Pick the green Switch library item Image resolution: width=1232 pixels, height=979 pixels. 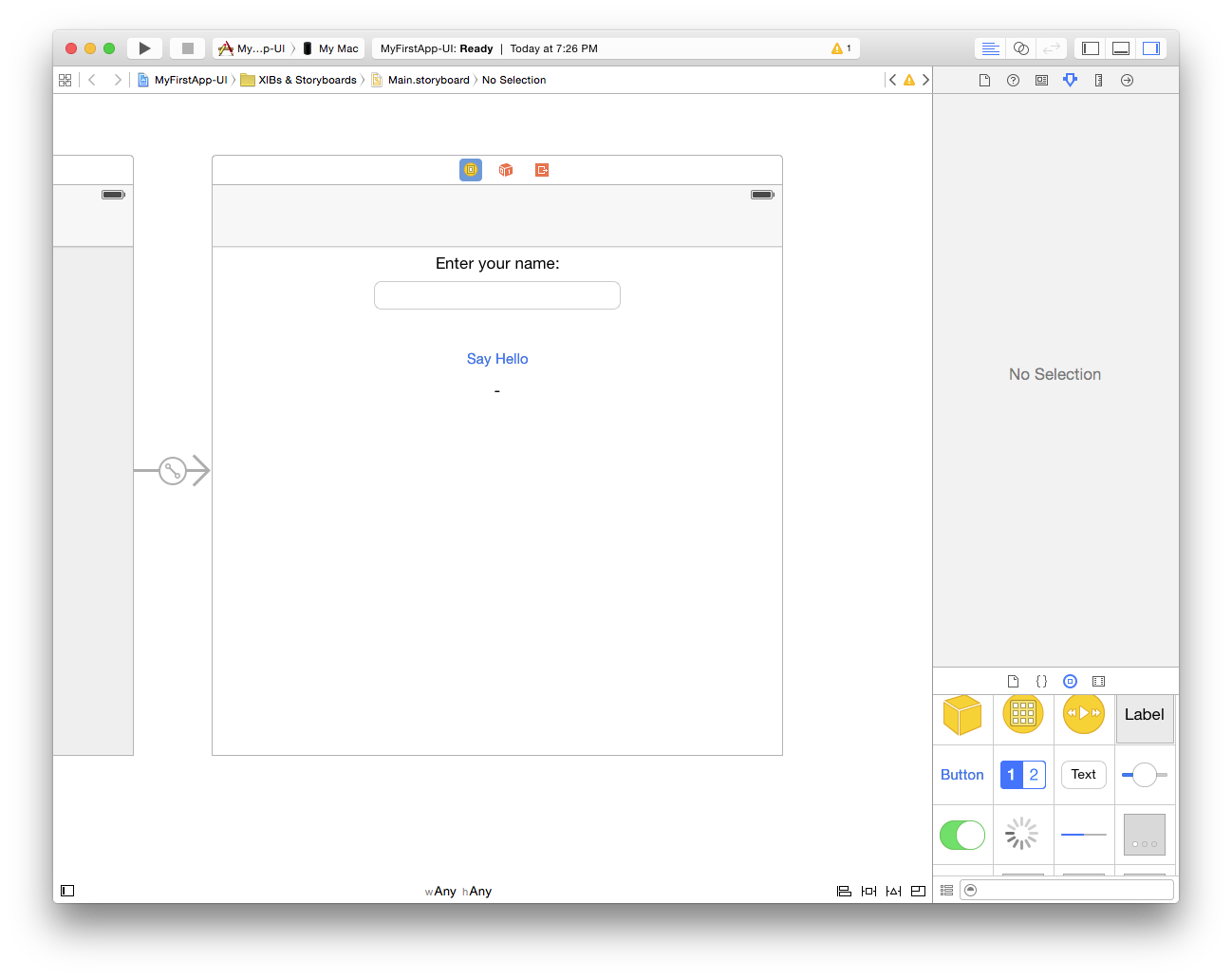click(x=962, y=835)
